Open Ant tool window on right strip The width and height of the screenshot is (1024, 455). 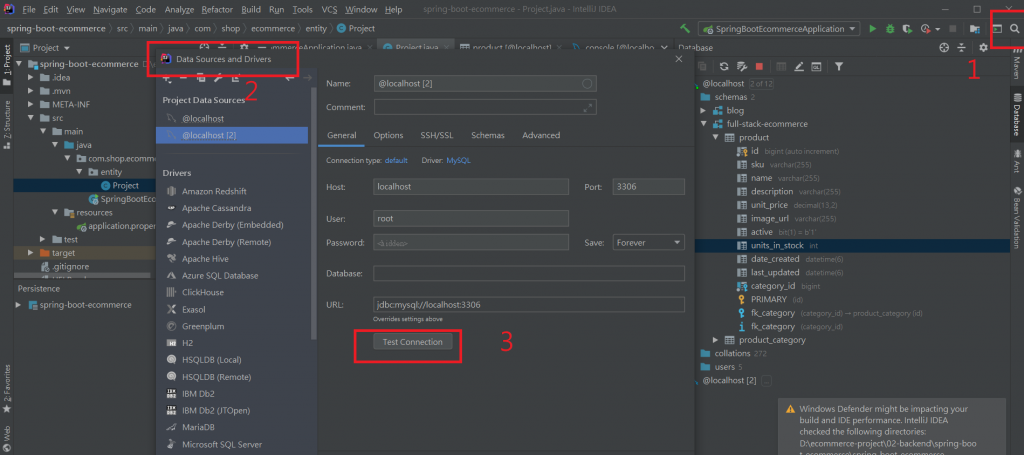pyautogui.click(x=1016, y=161)
